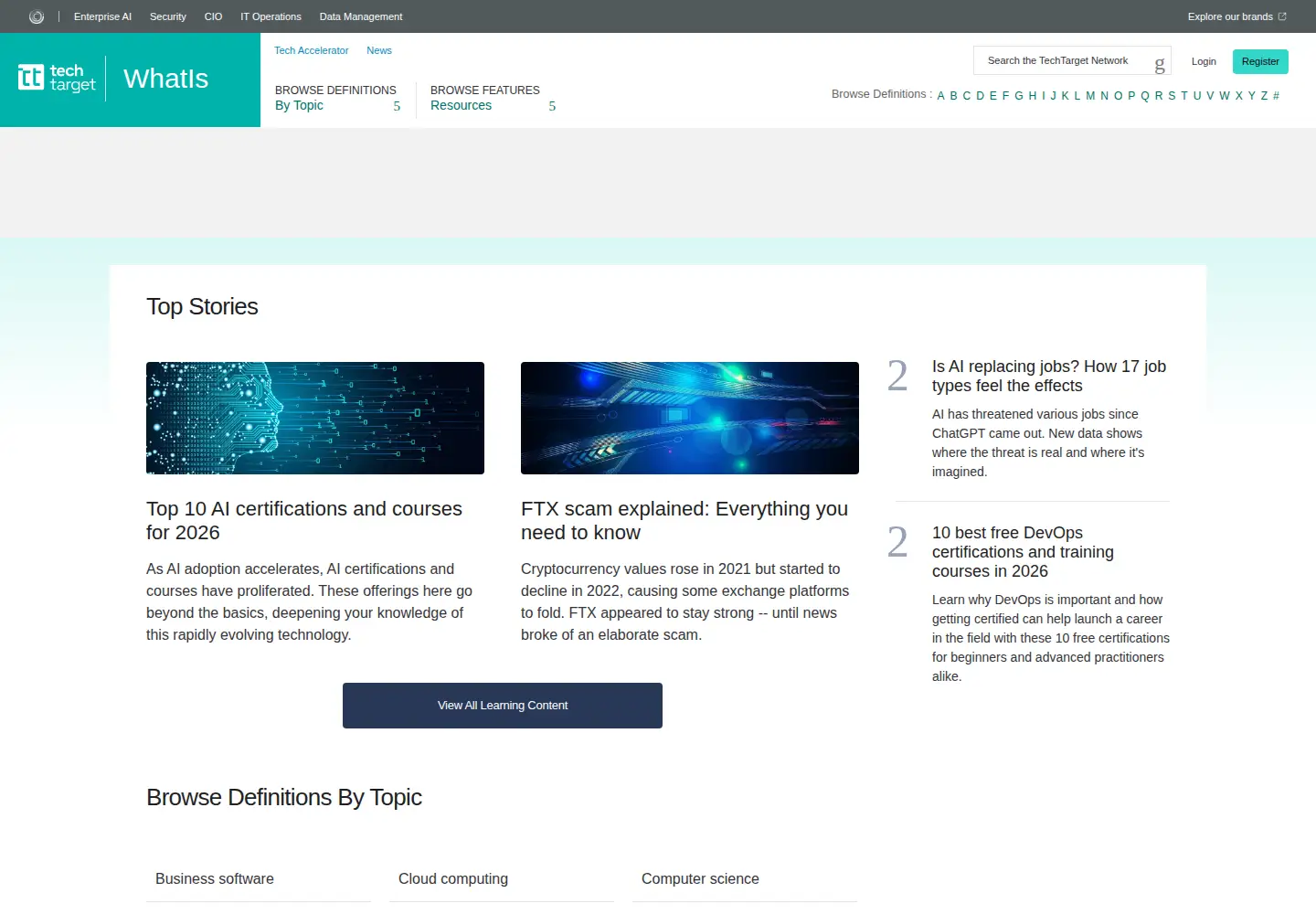Browse definitions starting with R
1316x914 pixels.
pyautogui.click(x=1159, y=95)
